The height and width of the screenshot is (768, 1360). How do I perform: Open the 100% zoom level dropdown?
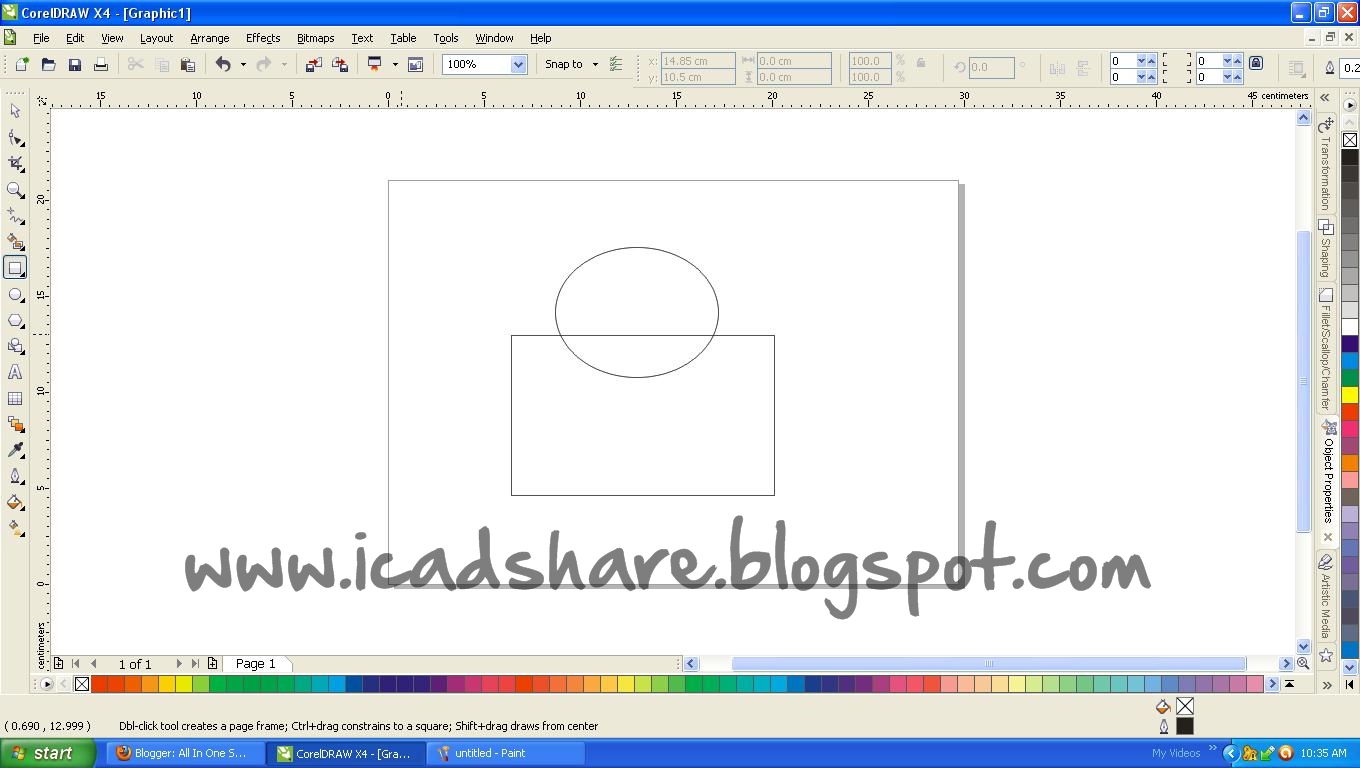(x=518, y=64)
